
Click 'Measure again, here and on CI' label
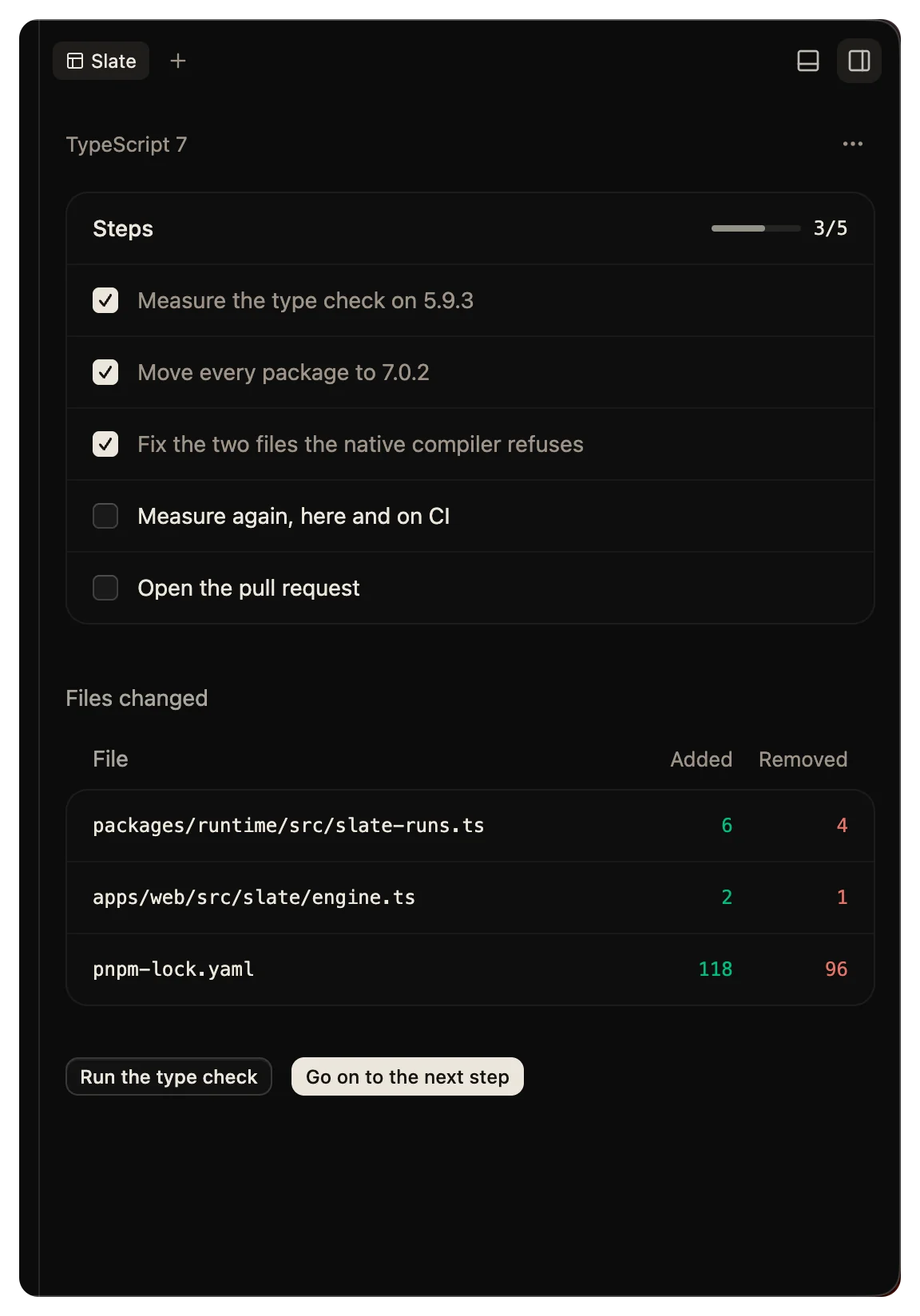coord(294,516)
